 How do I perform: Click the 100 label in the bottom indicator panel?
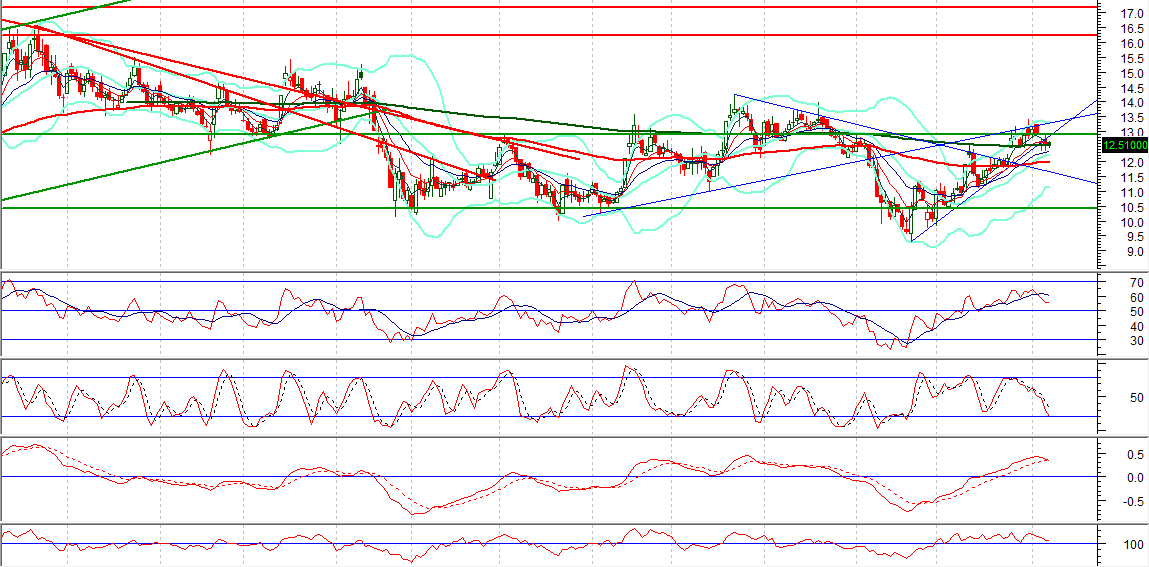pos(1134,545)
